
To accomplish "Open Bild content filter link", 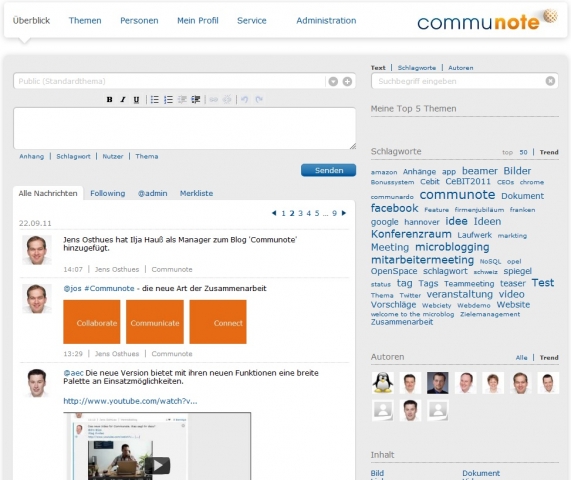I will pos(377,473).
